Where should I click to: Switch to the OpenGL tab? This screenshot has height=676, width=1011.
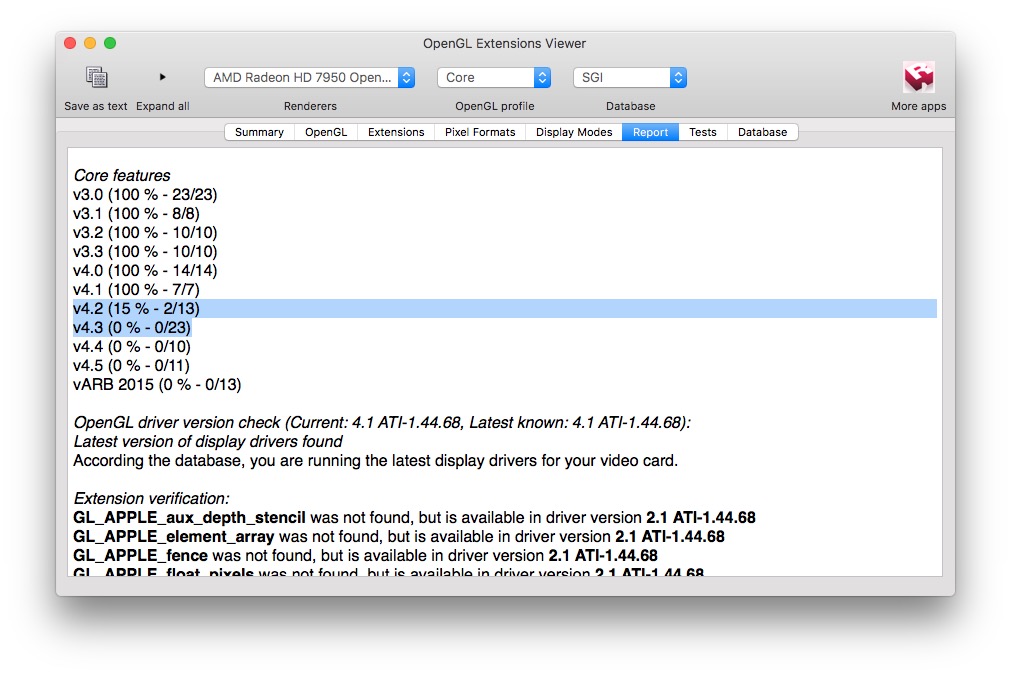(x=326, y=132)
